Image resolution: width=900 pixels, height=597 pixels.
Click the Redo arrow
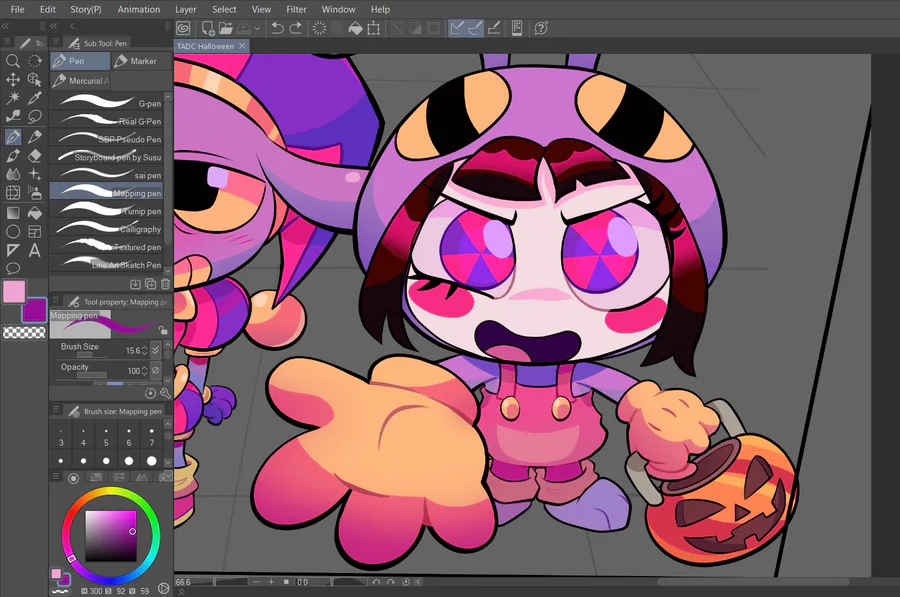point(296,28)
